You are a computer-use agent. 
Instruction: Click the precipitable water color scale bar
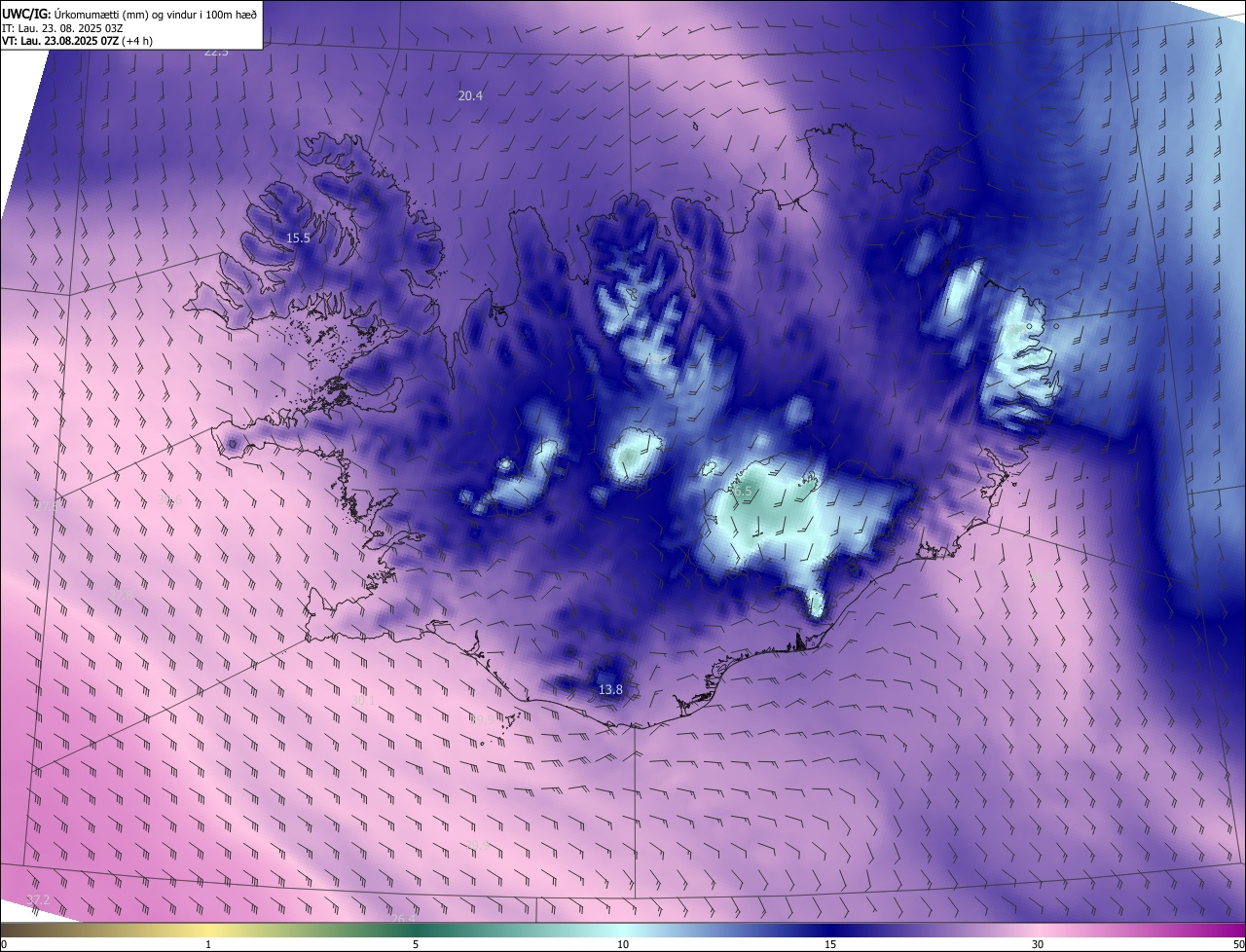(x=623, y=931)
